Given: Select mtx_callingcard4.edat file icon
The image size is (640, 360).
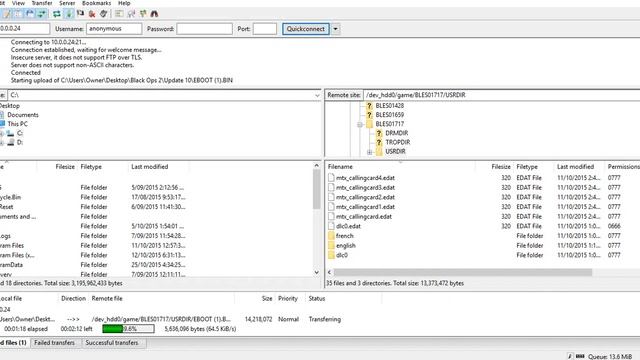Looking at the screenshot, I should [x=331, y=178].
